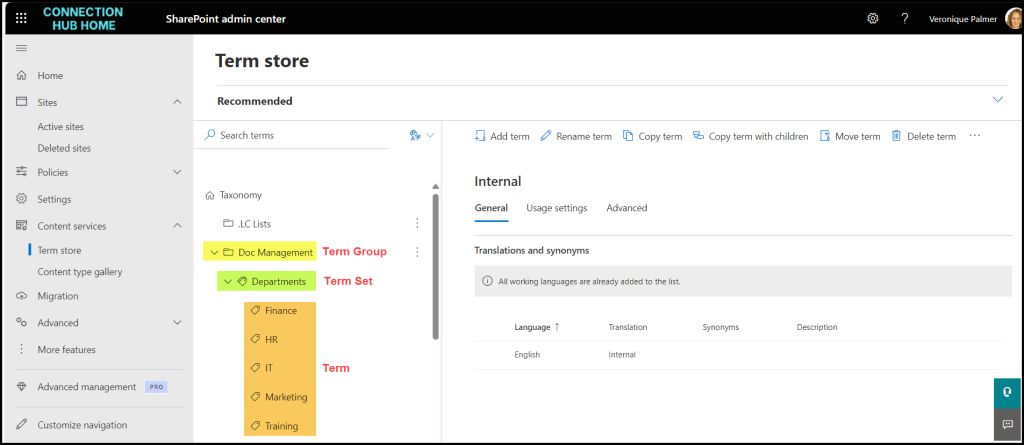Expand the Recommended section chevron
The image size is (1024, 445).
click(x=997, y=100)
